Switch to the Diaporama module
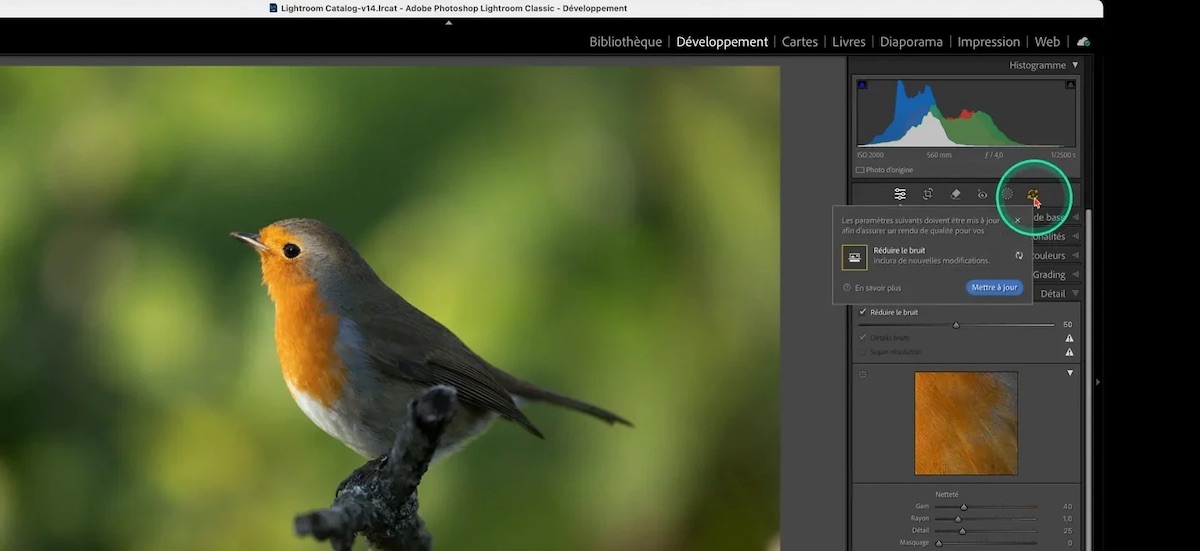Viewport: 1200px width, 551px height. tap(911, 42)
